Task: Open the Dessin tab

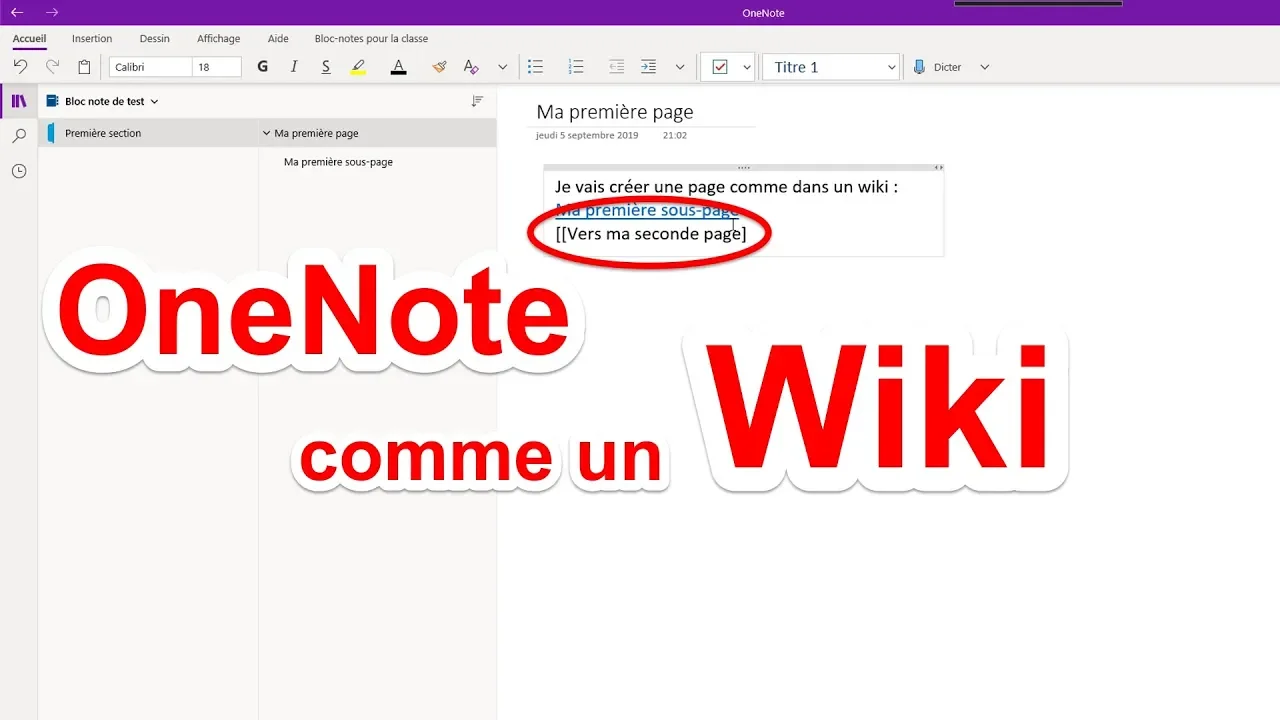Action: tap(155, 39)
